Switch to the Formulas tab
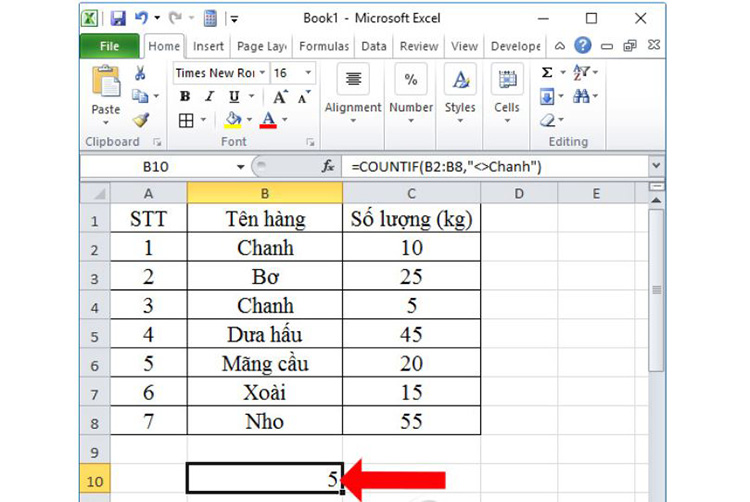The height and width of the screenshot is (502, 750). coord(324,46)
